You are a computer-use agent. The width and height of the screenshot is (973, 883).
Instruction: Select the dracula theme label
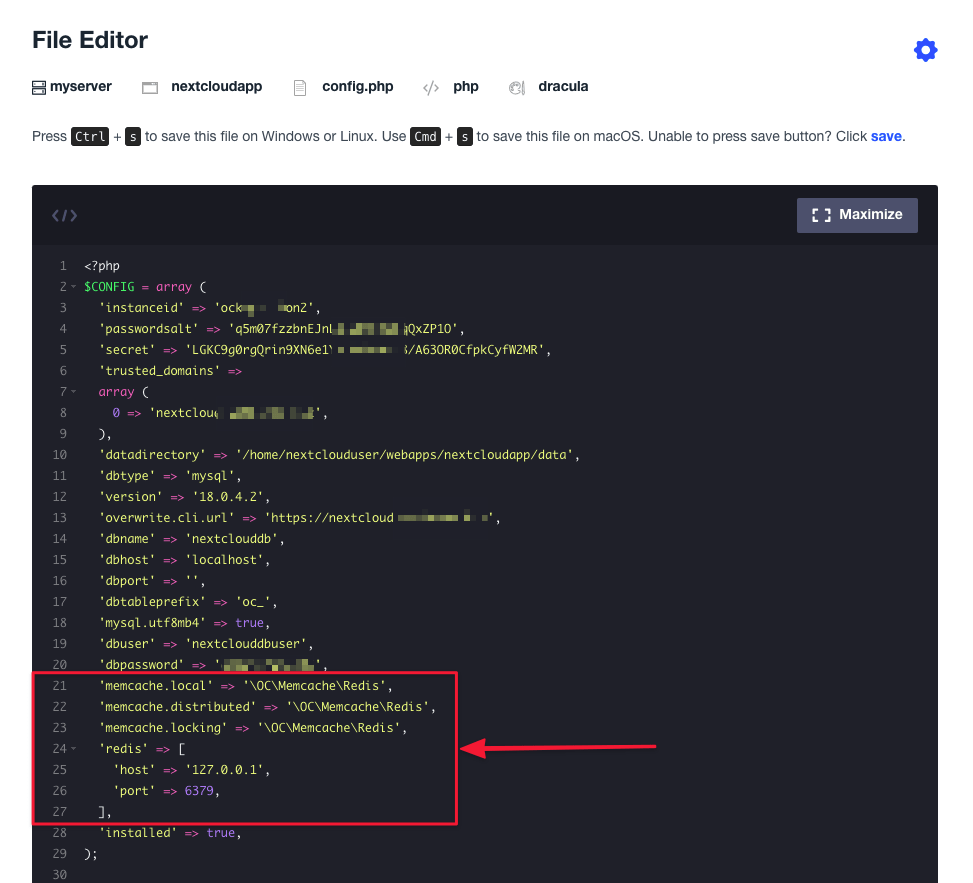pyautogui.click(x=563, y=87)
